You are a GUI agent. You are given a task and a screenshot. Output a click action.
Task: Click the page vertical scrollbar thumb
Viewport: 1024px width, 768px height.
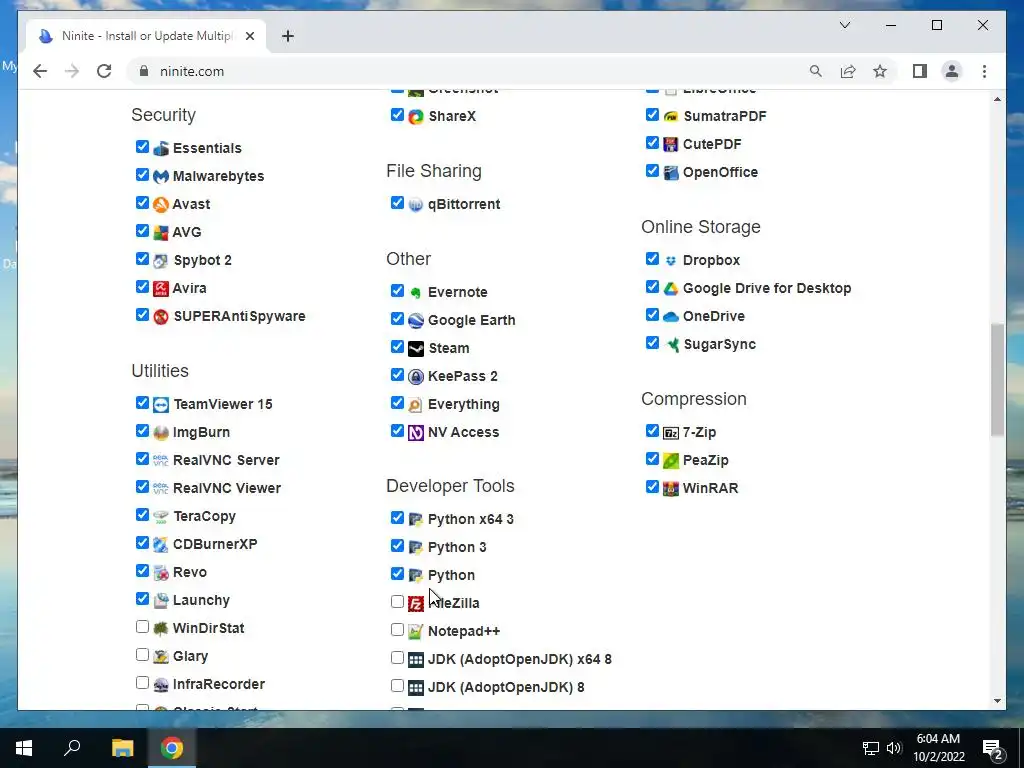coord(997,379)
